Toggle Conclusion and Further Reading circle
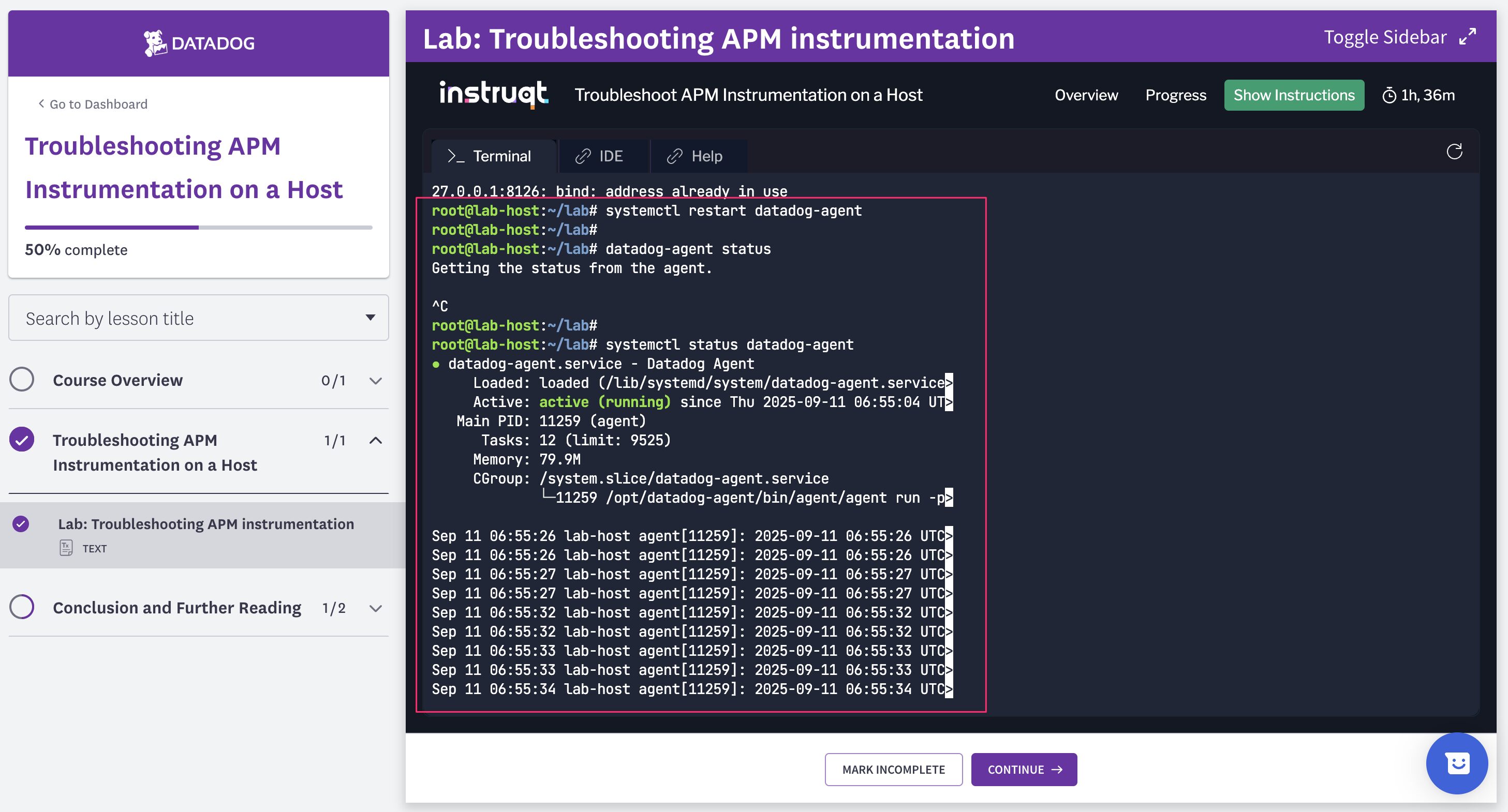This screenshot has height=812, width=1508. click(x=22, y=607)
